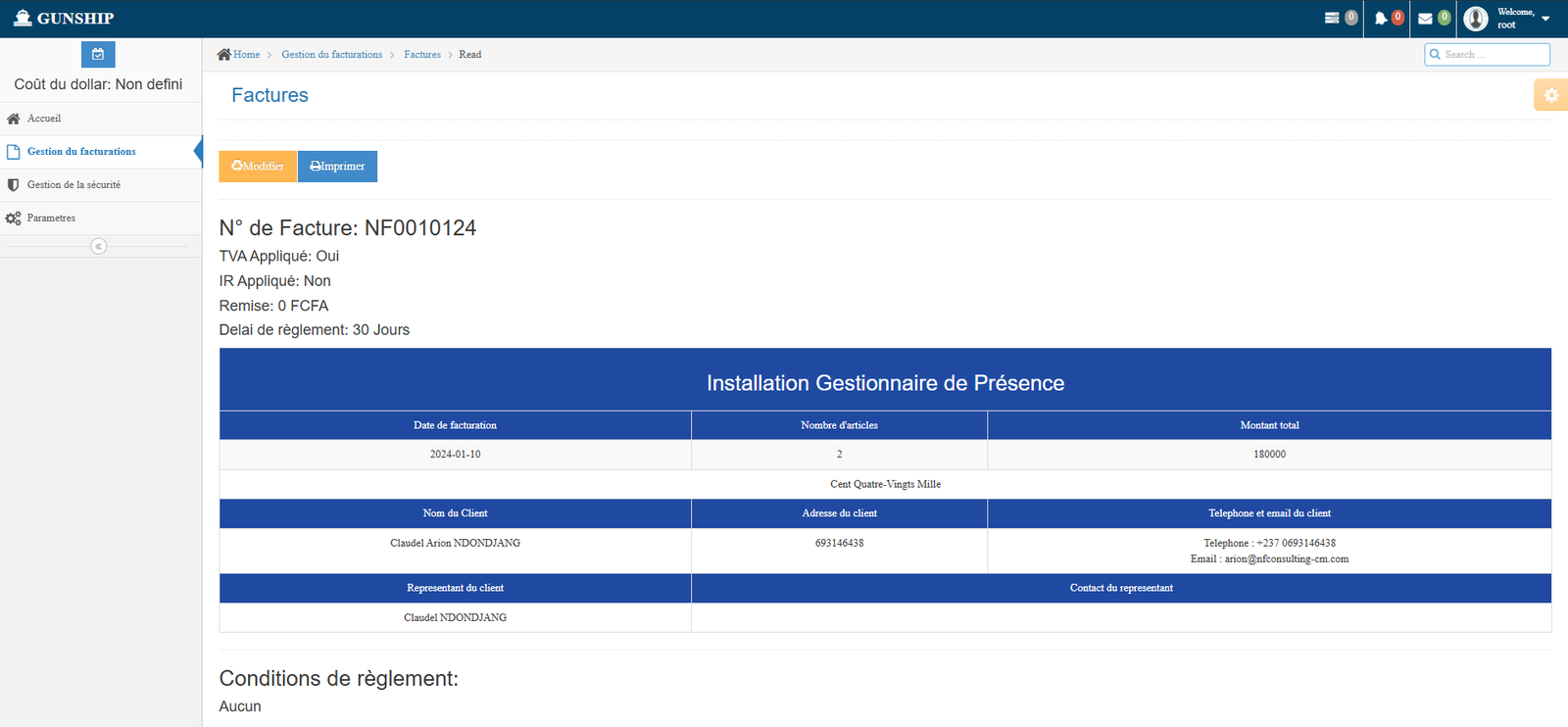Expand the Welcome root user dropdown

click(1545, 19)
